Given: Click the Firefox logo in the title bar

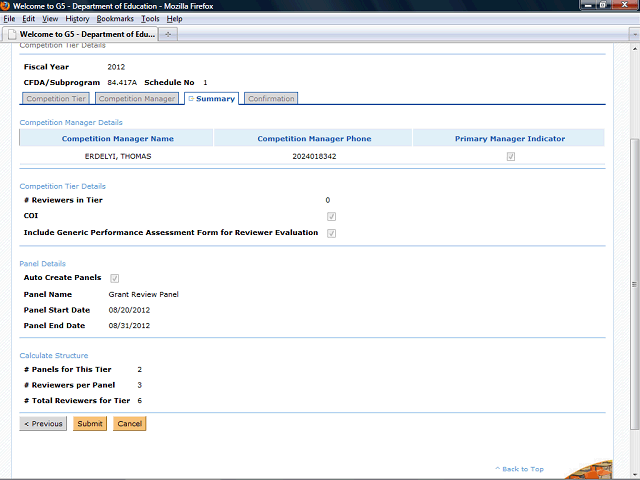Looking at the screenshot, I should pos(5,6).
